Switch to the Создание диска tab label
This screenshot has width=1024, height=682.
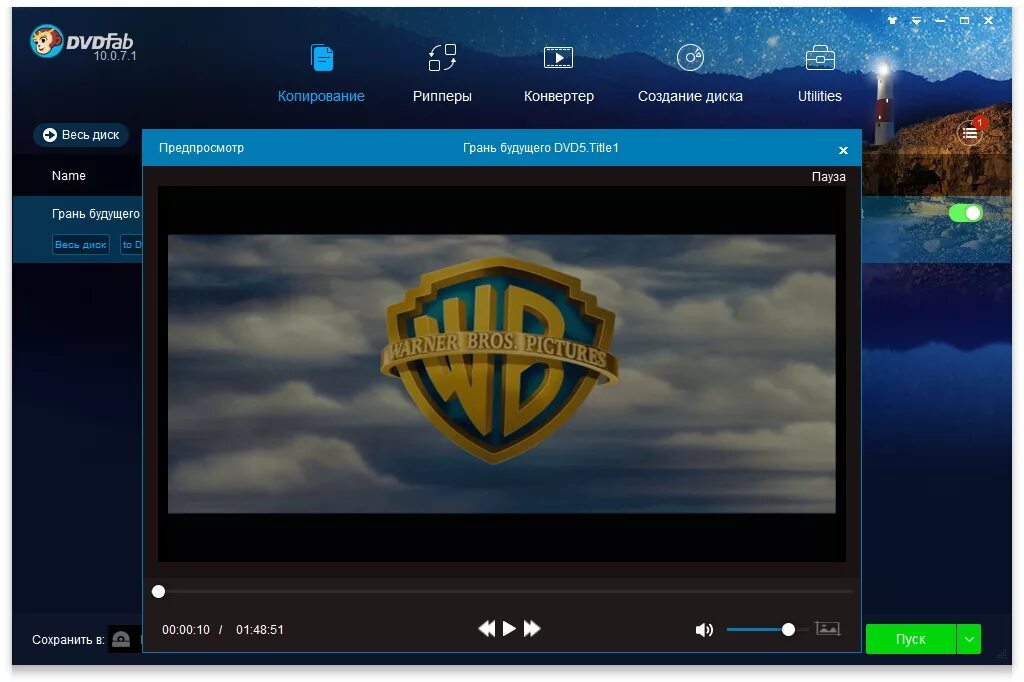[x=690, y=96]
